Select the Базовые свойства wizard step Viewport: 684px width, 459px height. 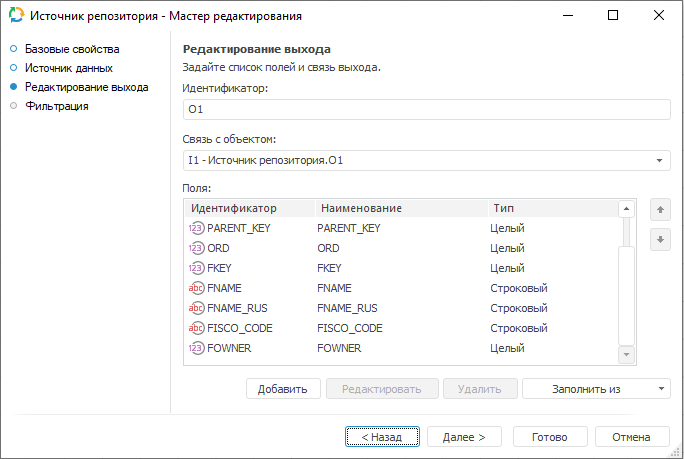pyautogui.click(x=71, y=49)
